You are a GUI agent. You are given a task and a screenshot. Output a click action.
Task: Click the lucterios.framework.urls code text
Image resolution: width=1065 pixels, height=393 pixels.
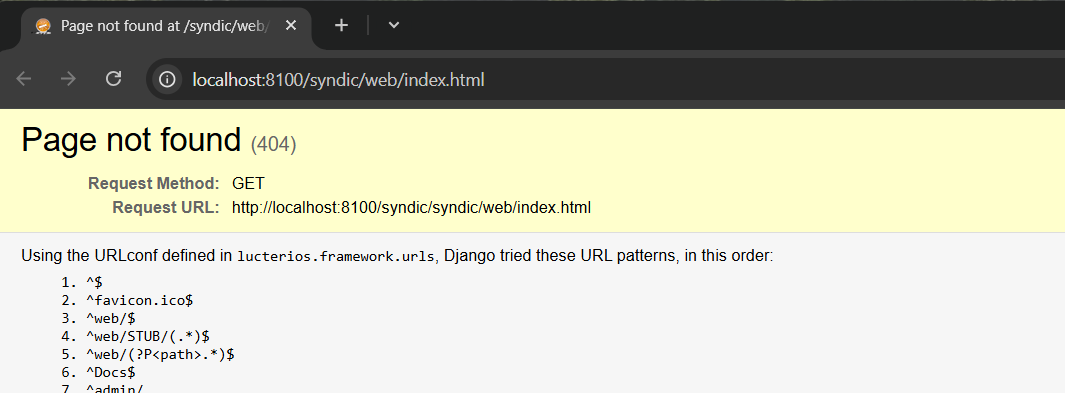336,257
